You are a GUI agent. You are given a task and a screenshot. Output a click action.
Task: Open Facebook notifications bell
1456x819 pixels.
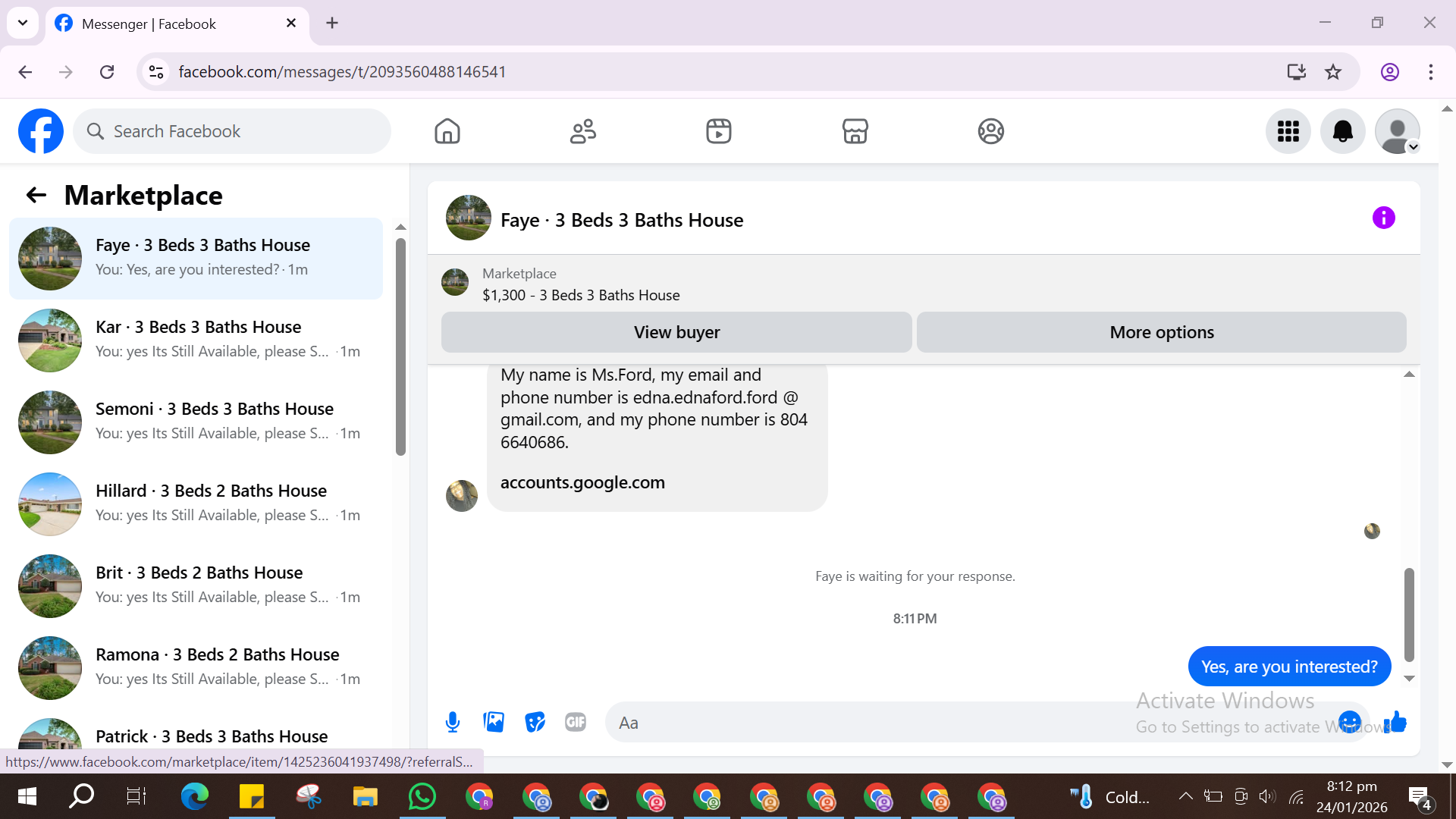click(1342, 131)
